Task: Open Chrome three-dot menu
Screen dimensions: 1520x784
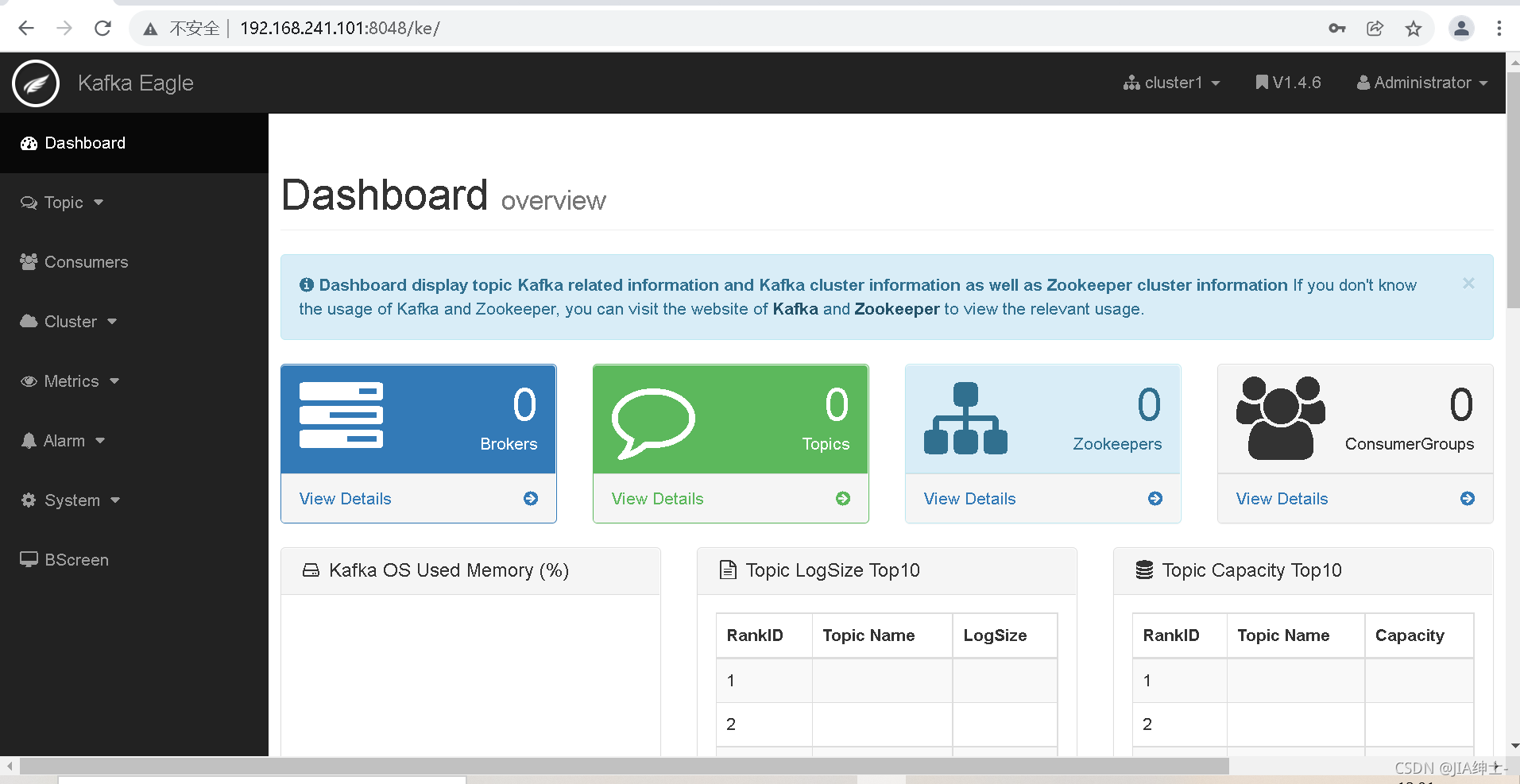Action: (1499, 29)
